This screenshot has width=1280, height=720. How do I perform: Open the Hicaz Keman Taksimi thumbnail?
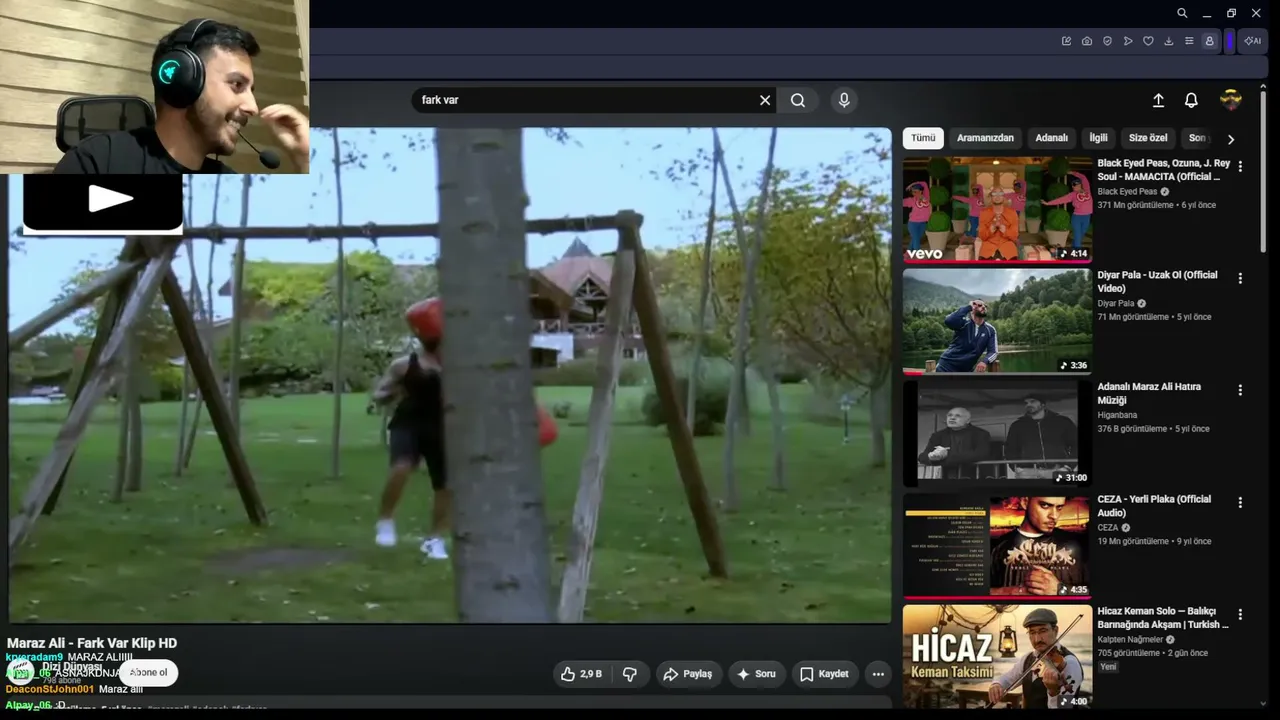point(997,656)
